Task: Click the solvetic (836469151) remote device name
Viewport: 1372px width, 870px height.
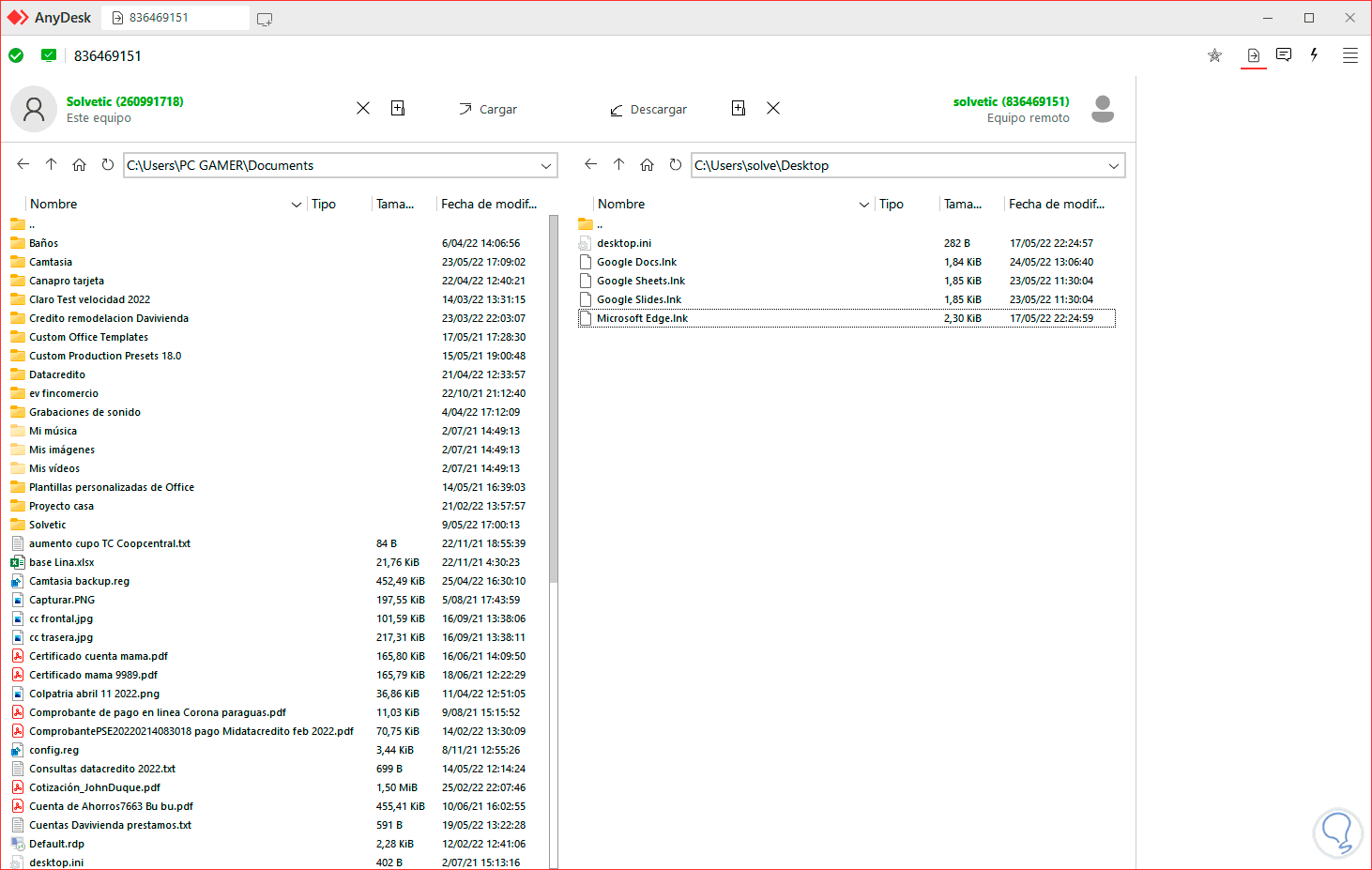Action: coord(1012,101)
